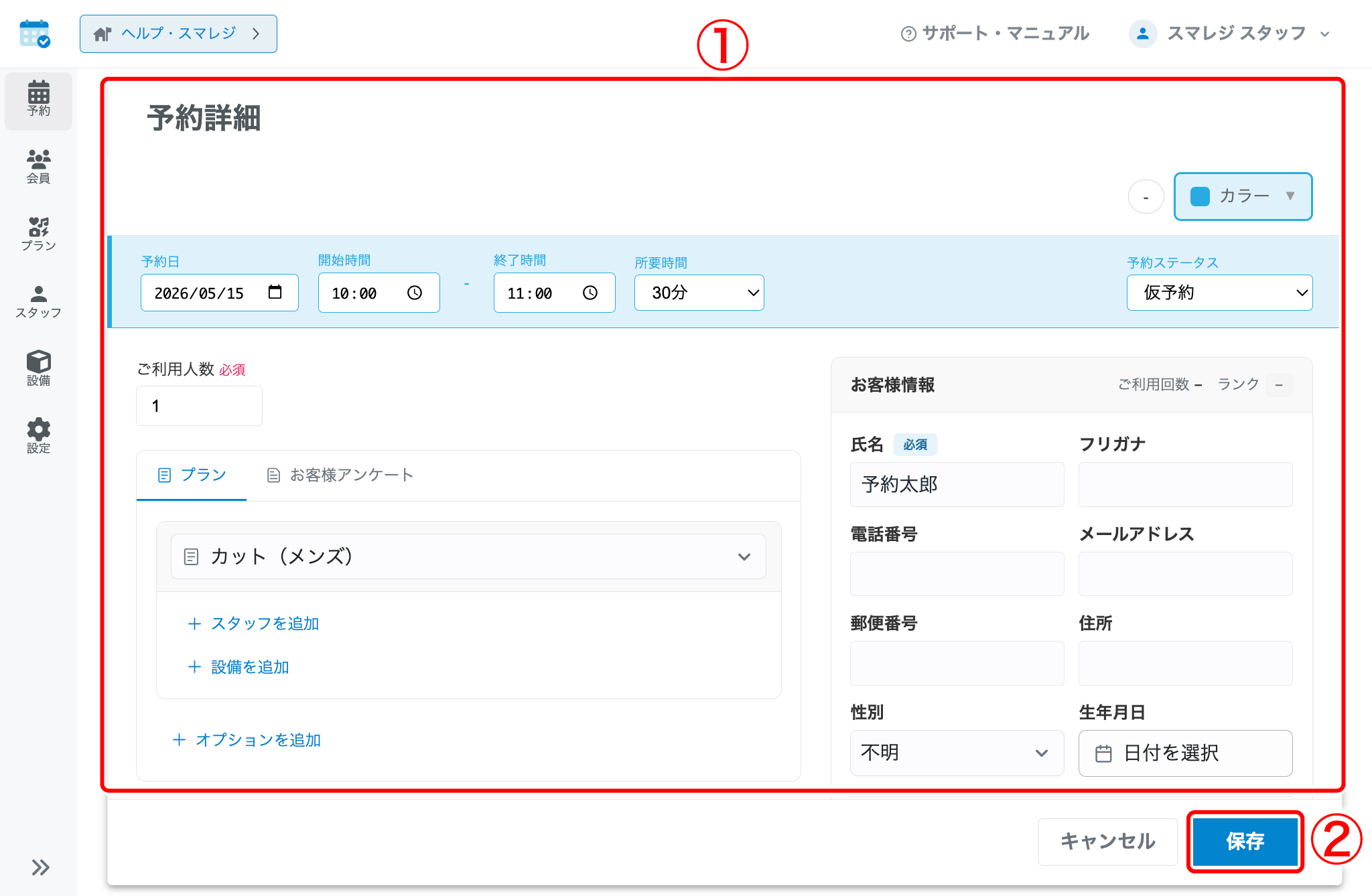Viewport: 1372px width, 896px height.
Task: Open the プラン sidebar section
Action: [38, 234]
